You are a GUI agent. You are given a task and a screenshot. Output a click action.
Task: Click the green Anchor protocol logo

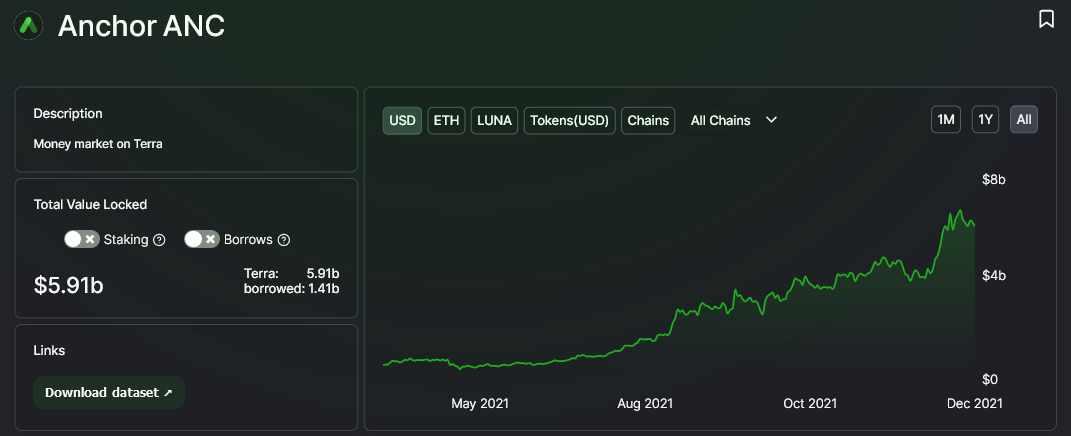tap(29, 26)
